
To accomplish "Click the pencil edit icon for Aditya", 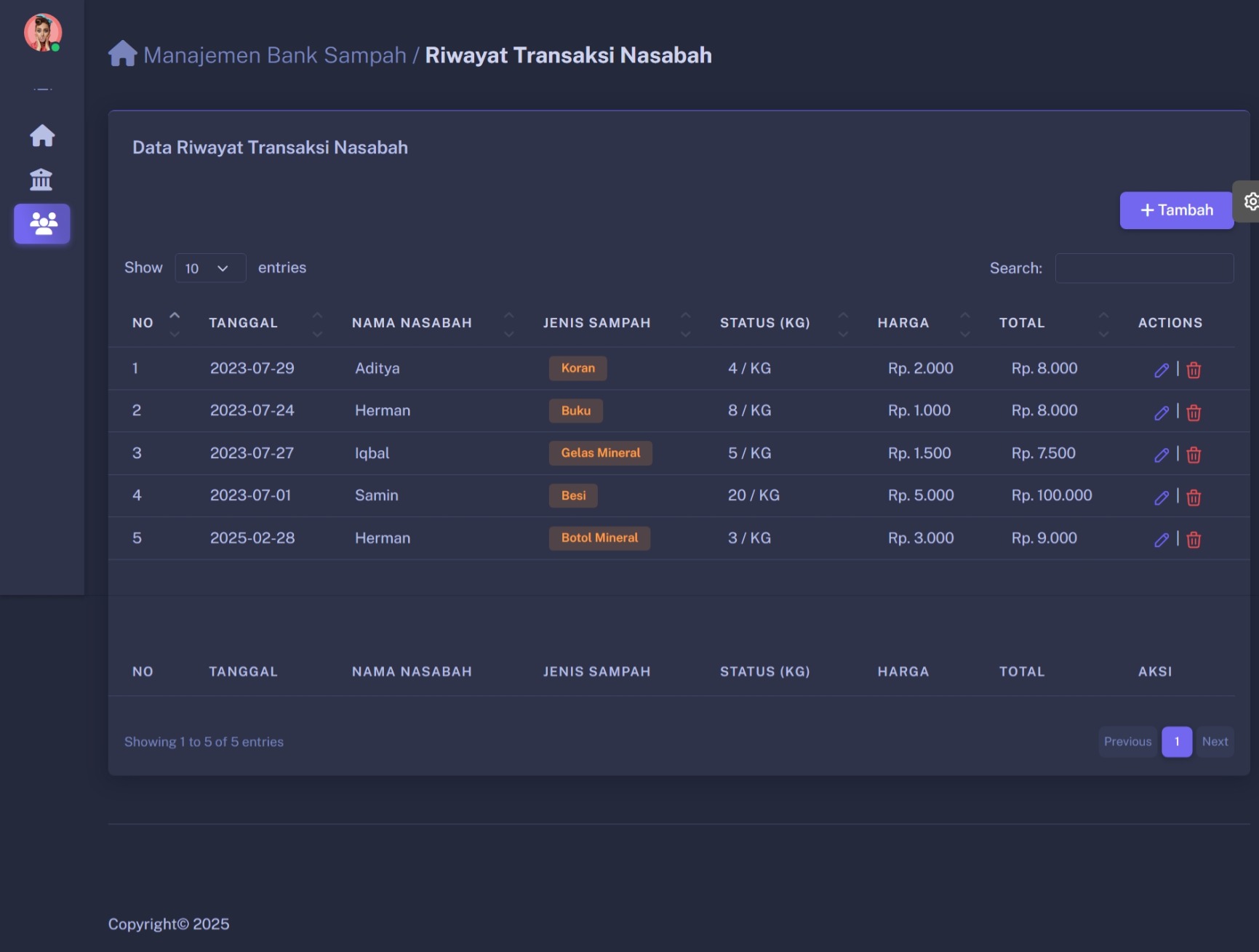I will point(1161,370).
